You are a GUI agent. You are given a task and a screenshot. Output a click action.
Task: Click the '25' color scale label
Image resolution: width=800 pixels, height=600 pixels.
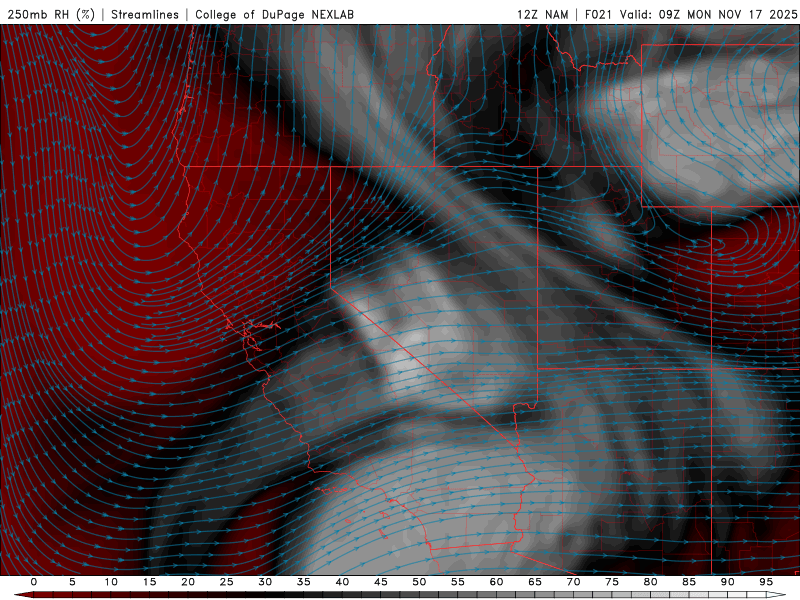click(x=227, y=582)
